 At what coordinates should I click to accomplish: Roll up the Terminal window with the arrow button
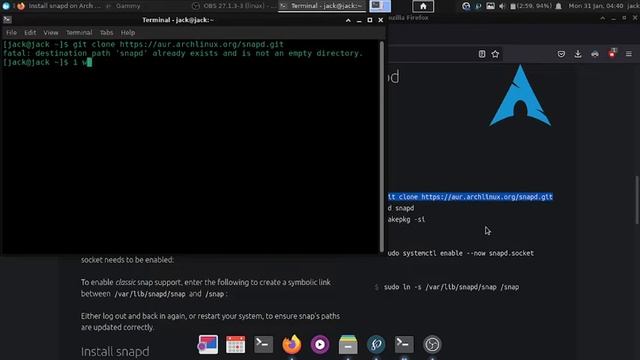pos(348,20)
